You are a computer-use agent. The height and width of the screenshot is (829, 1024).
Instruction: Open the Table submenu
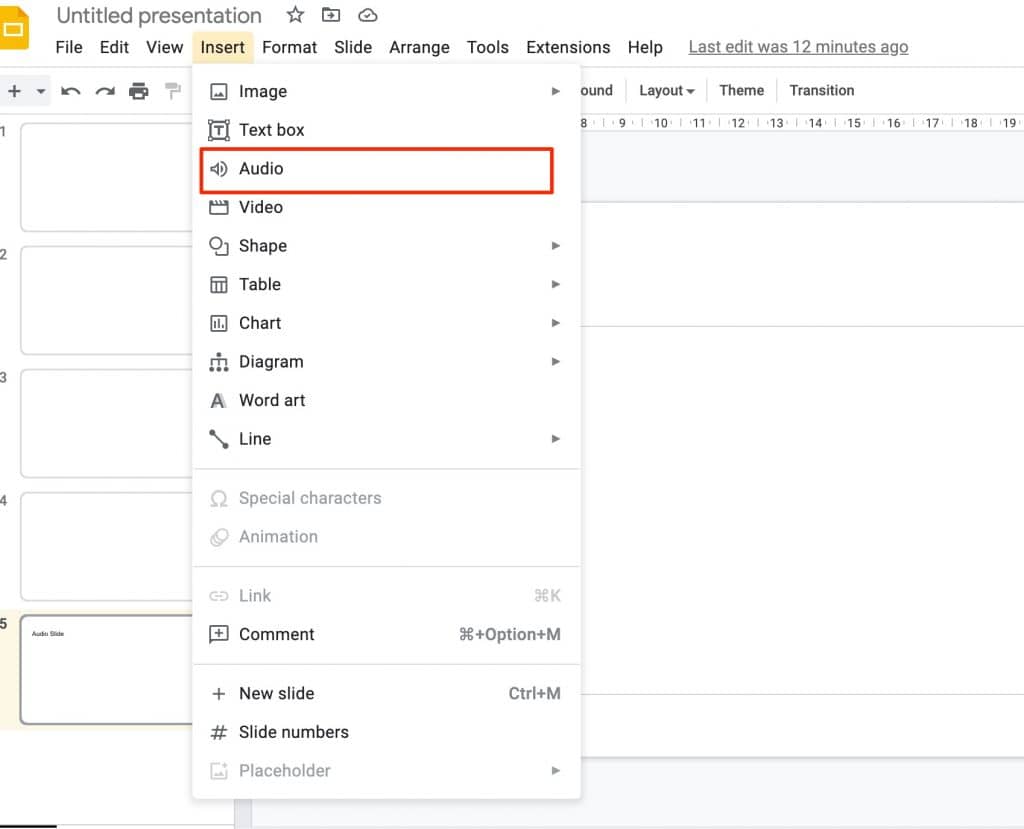point(387,284)
